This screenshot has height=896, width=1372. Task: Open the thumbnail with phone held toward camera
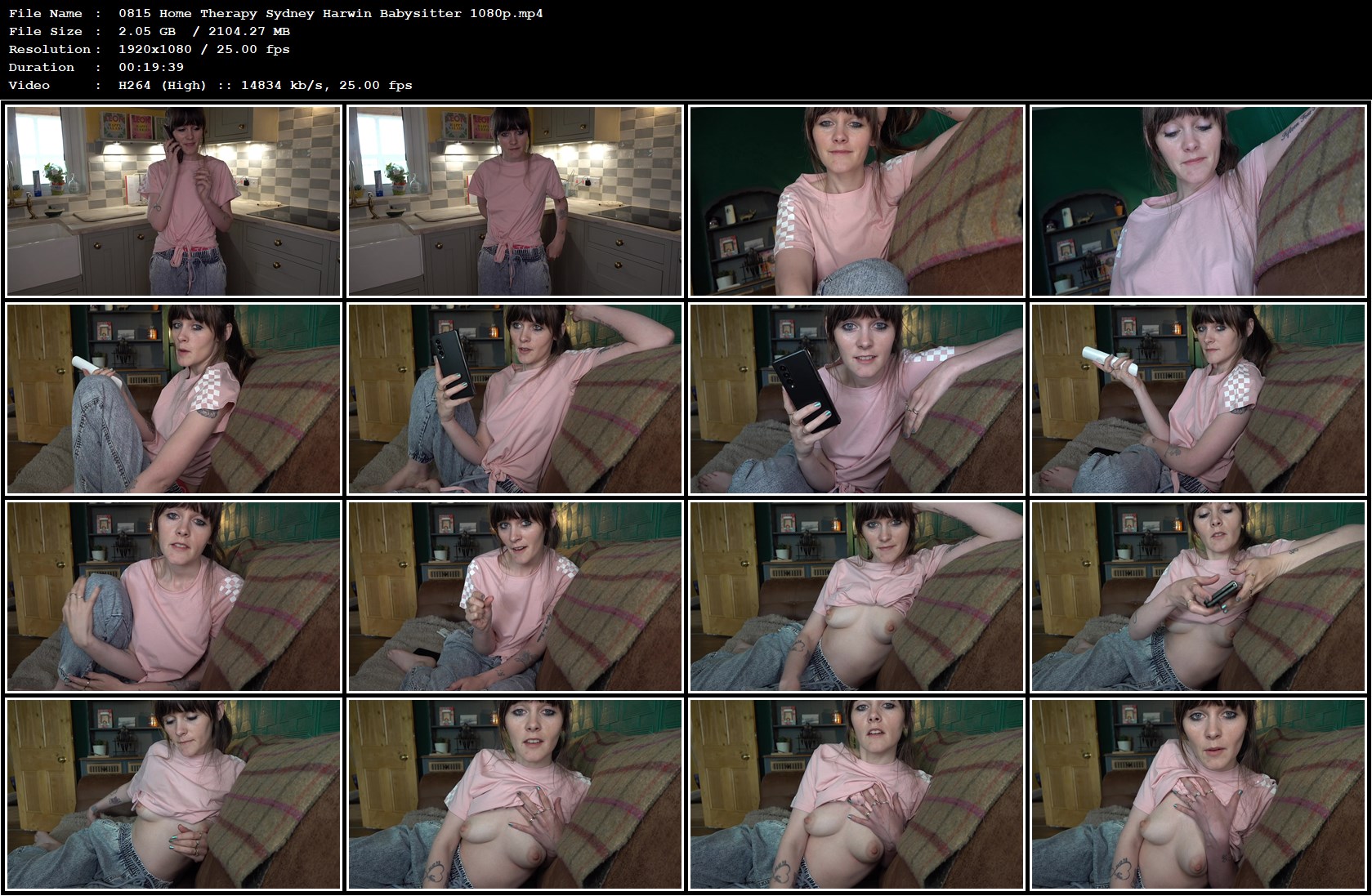pyautogui.click(x=857, y=398)
